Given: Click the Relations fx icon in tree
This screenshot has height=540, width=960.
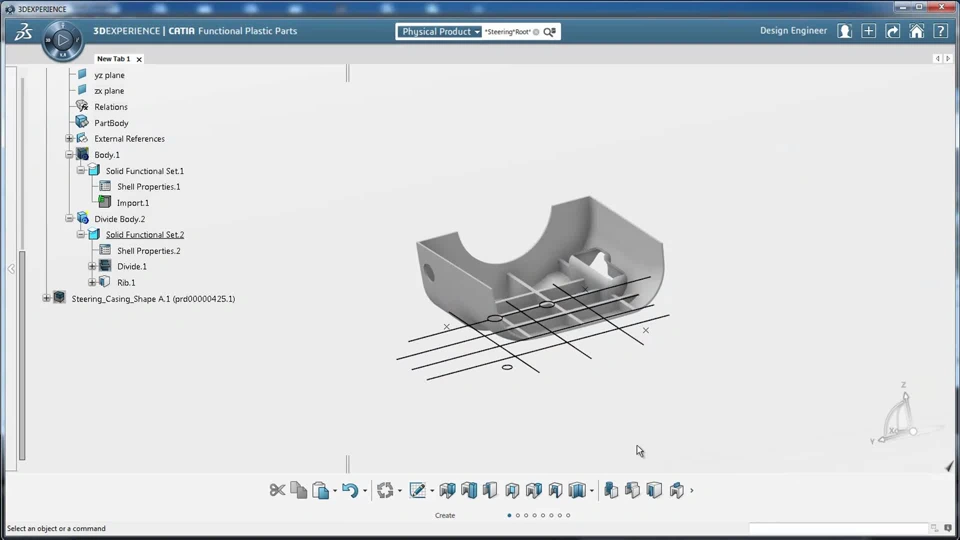Looking at the screenshot, I should click(x=82, y=107).
